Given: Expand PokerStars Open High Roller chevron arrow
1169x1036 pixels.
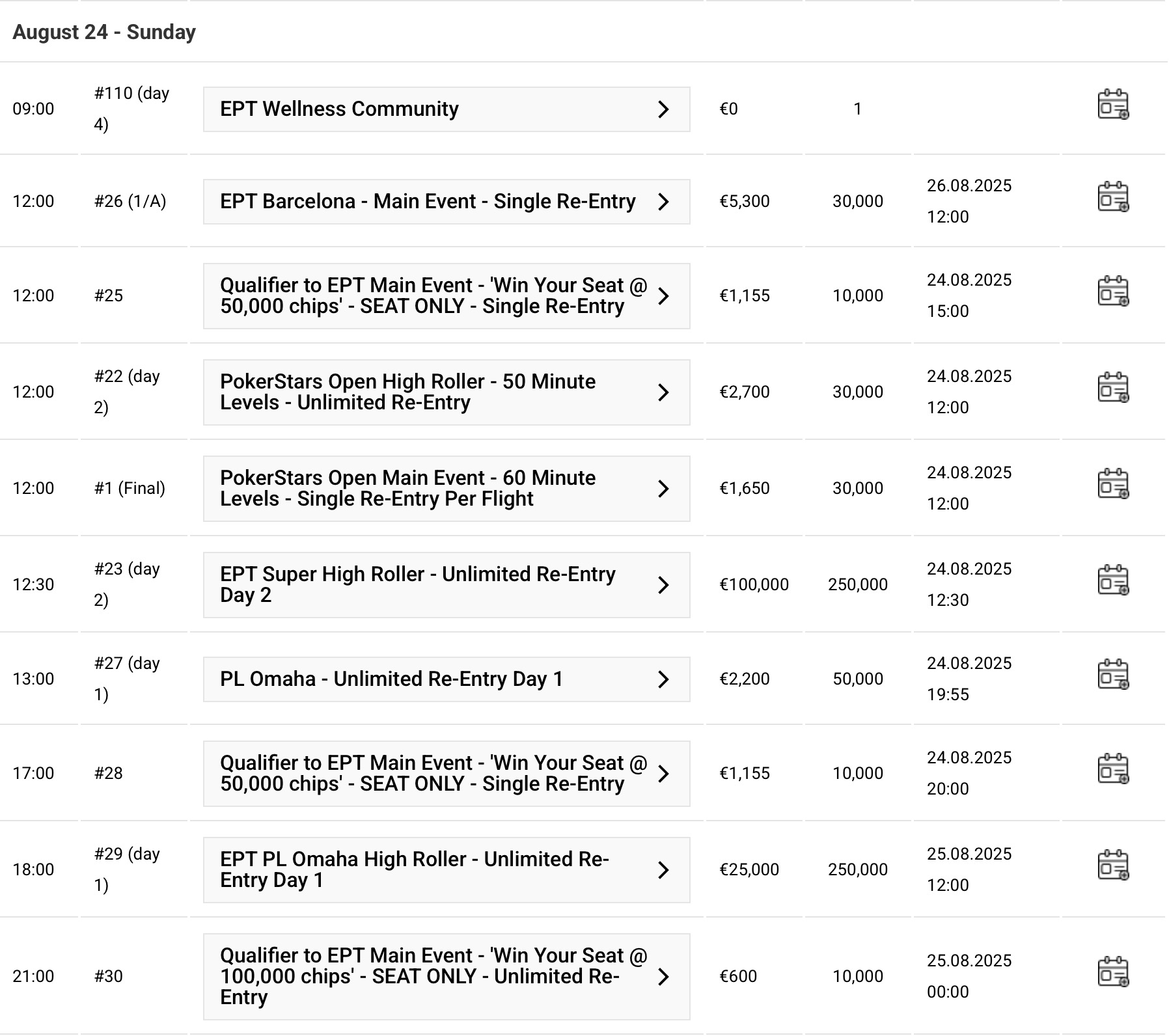Looking at the screenshot, I should (x=663, y=392).
